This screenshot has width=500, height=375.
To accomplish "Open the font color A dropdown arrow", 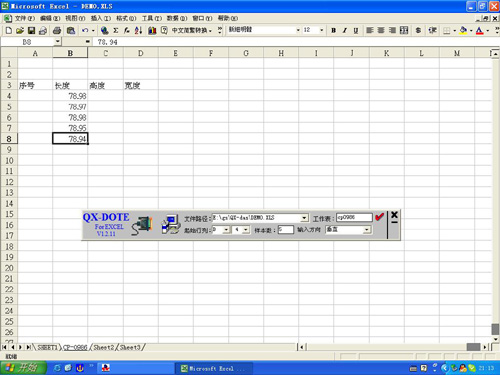I will pyautogui.click(x=488, y=31).
